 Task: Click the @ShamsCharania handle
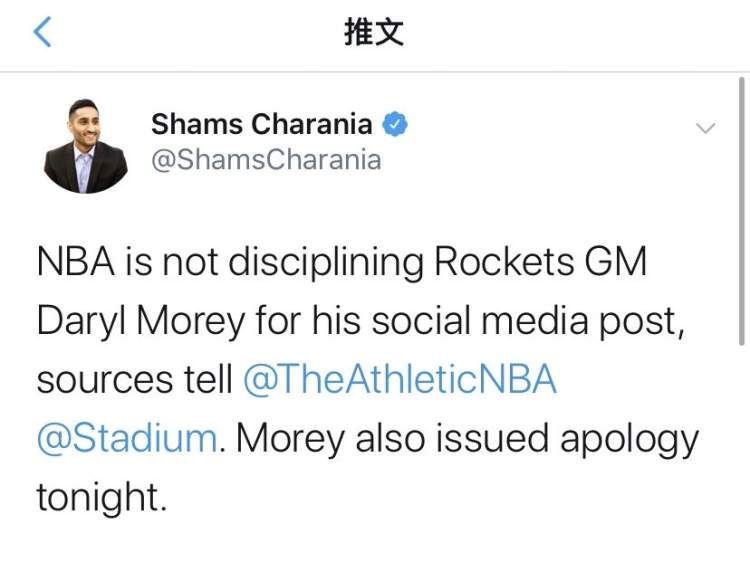coord(266,160)
